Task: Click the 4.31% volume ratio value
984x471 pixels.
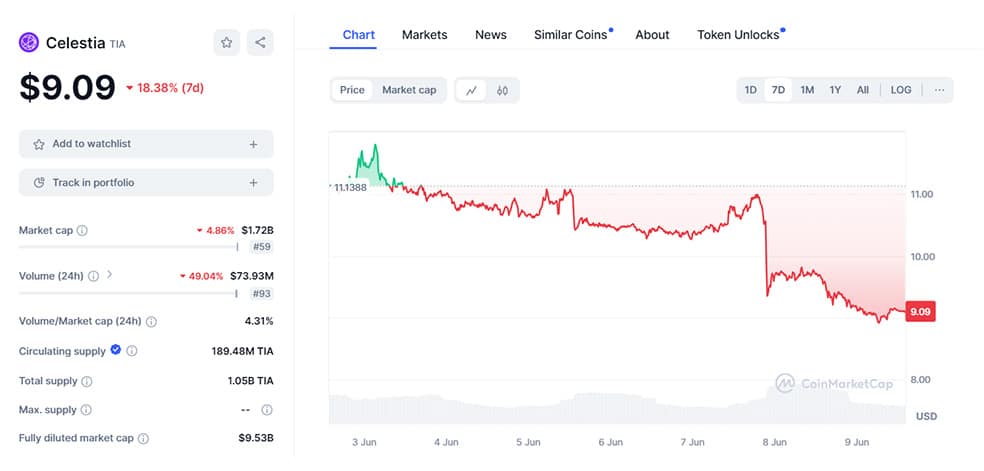Action: pyautogui.click(x=259, y=321)
